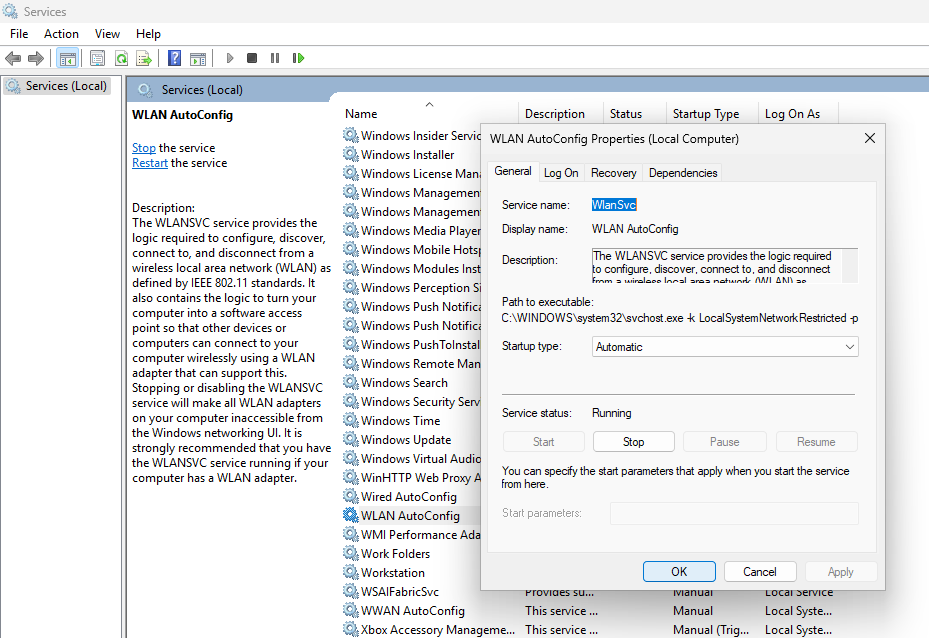Open Help via the blue question mark icon
The width and height of the screenshot is (929, 638).
[174, 58]
